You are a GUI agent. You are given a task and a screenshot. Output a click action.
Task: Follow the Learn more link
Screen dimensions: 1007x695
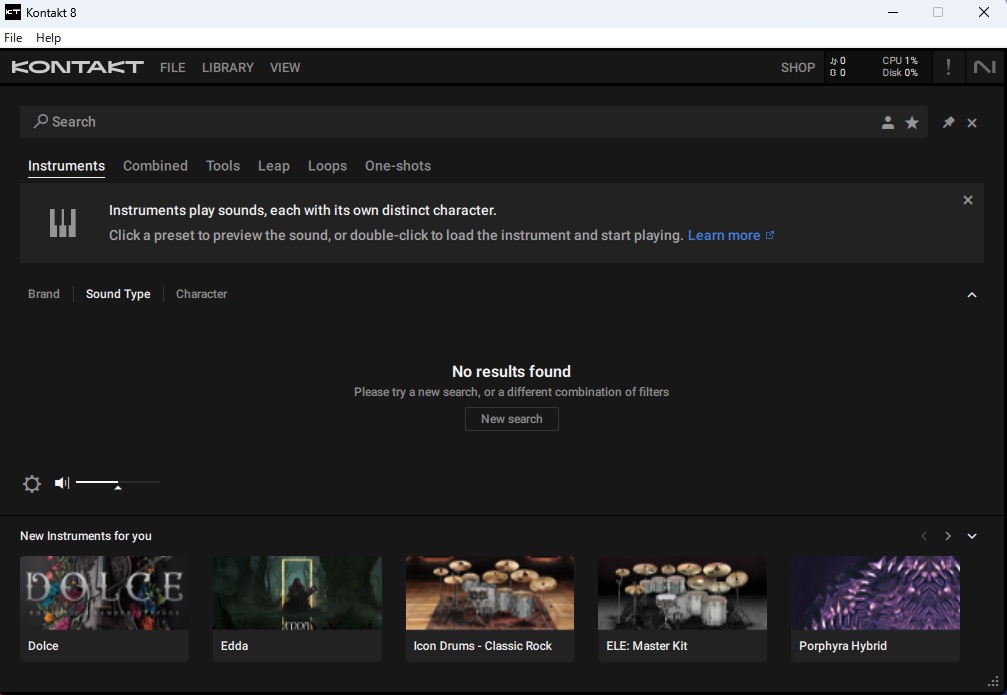tap(724, 235)
